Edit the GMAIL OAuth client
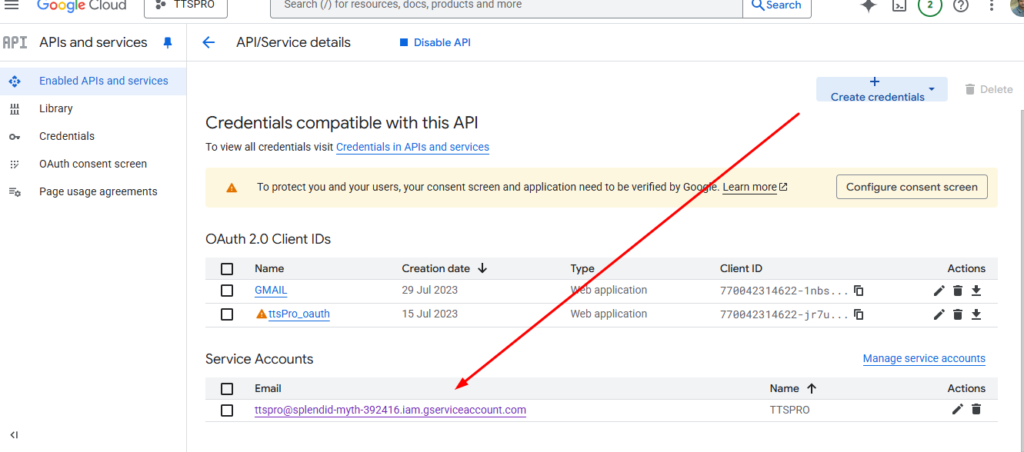The image size is (1024, 452). click(x=939, y=291)
